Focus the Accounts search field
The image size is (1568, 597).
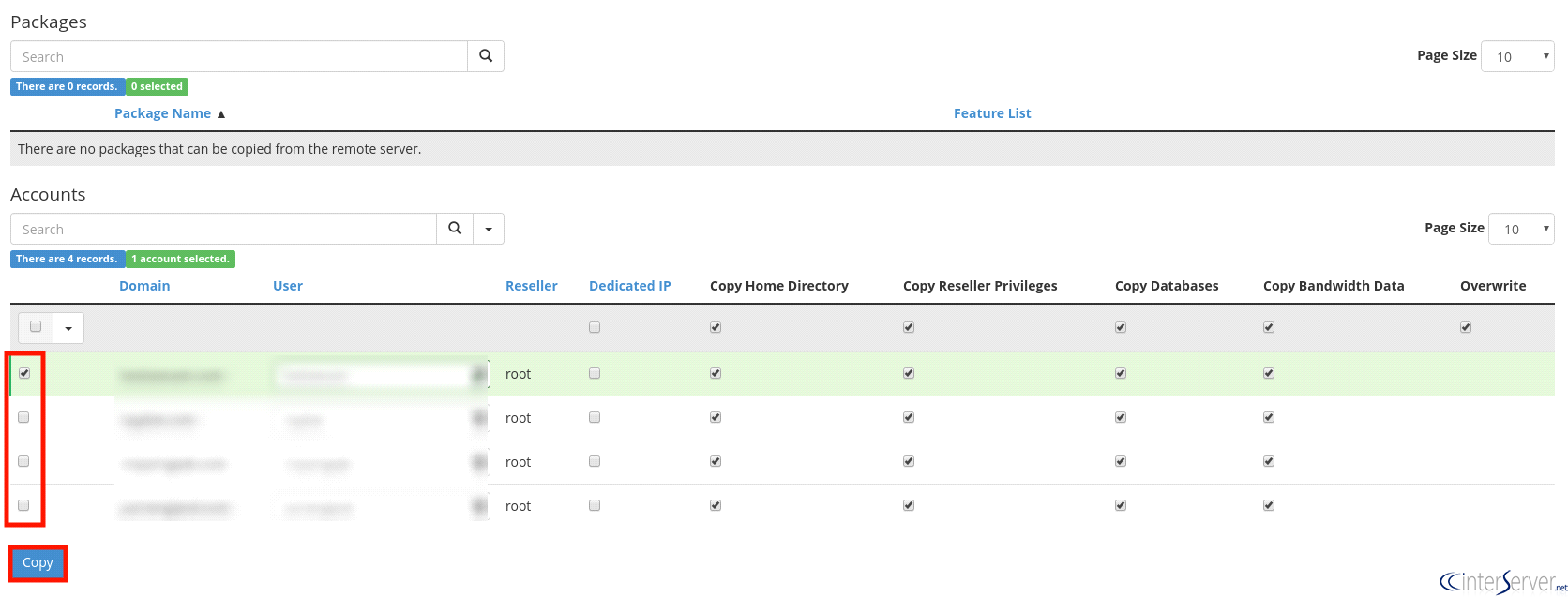pos(223,229)
